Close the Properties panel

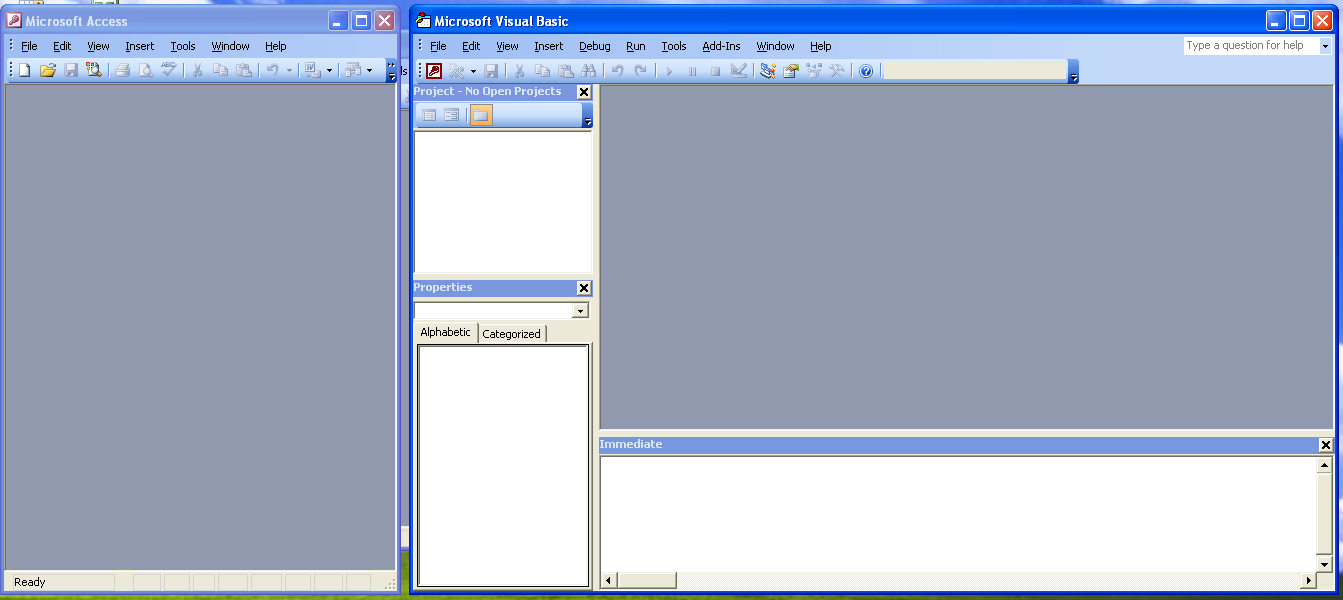click(584, 288)
